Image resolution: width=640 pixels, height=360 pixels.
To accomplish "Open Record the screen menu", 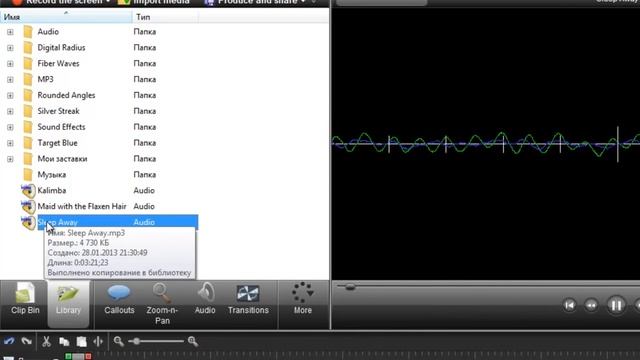I will (61, 2).
